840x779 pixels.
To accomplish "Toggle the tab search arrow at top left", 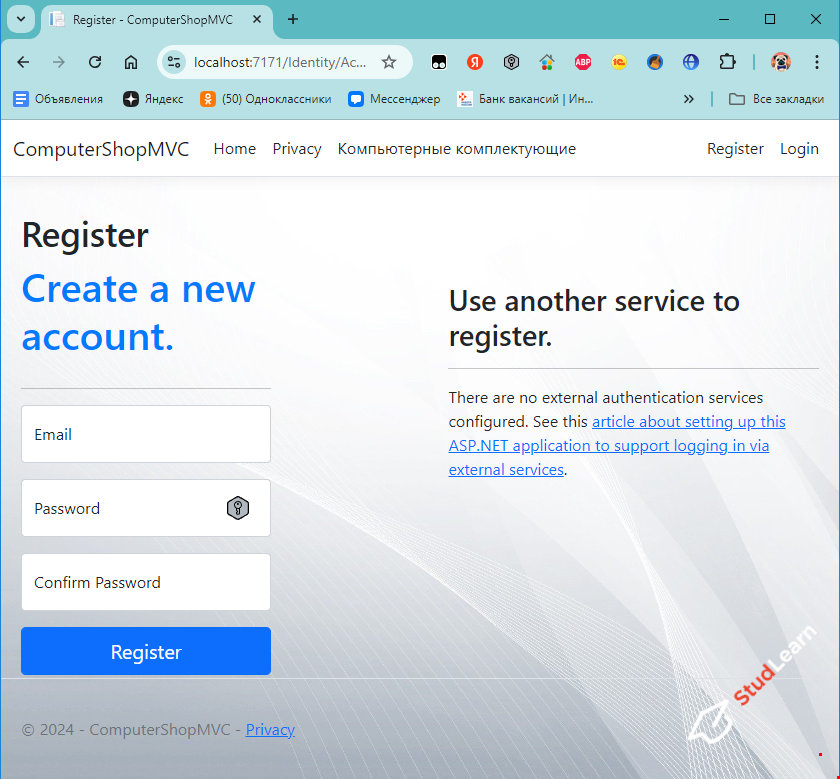I will pyautogui.click(x=21, y=20).
